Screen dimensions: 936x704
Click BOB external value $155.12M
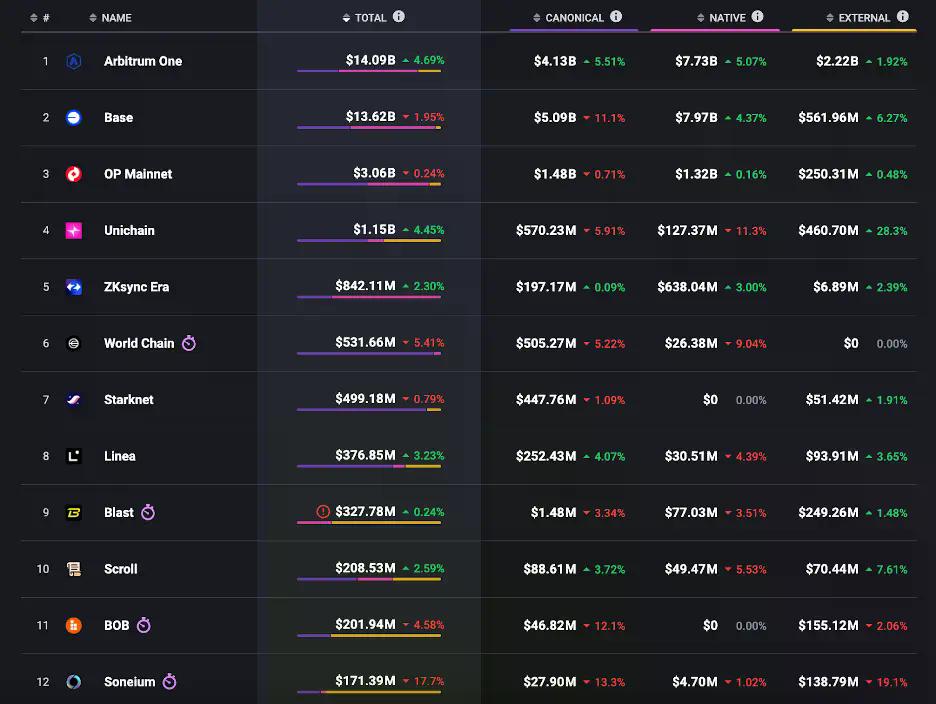[x=829, y=625]
